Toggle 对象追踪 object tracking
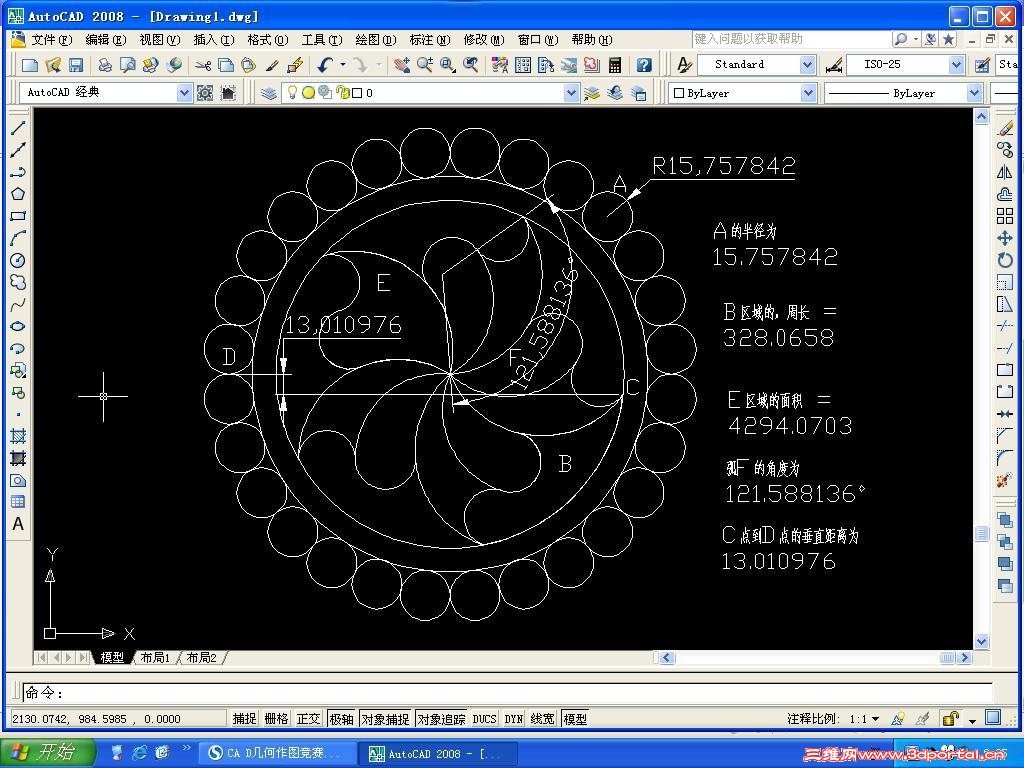This screenshot has height=768, width=1024. click(x=441, y=719)
